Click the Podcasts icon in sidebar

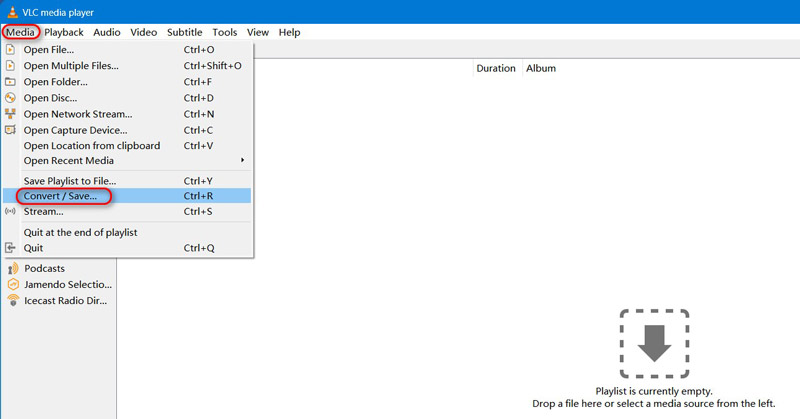(13, 268)
